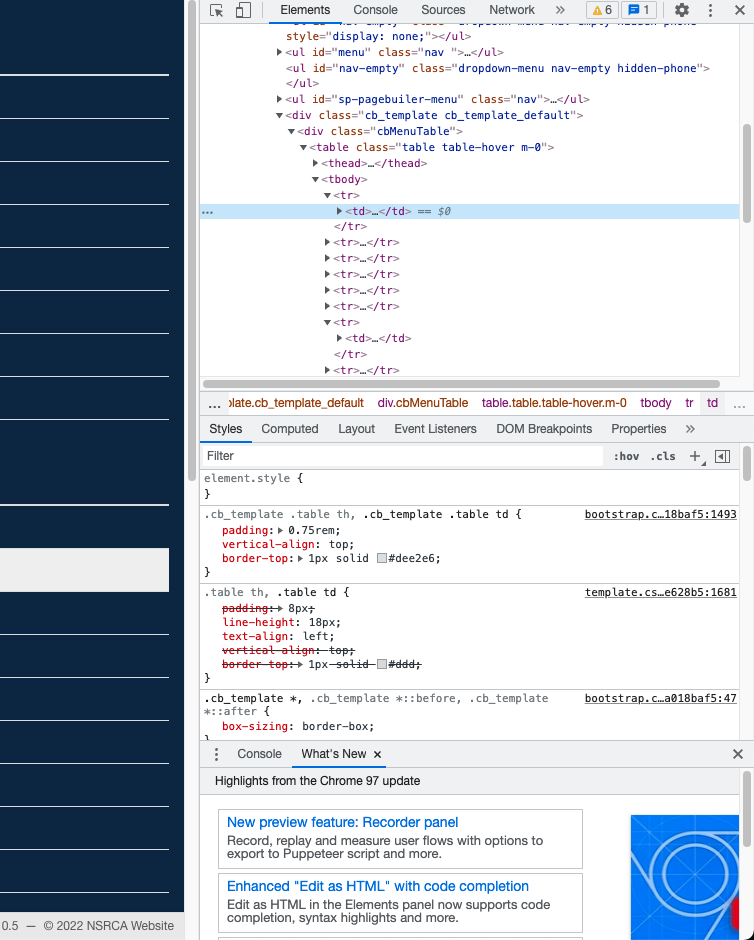Collapse the tbody node
Screen dimensions: 754x940
(x=315, y=179)
